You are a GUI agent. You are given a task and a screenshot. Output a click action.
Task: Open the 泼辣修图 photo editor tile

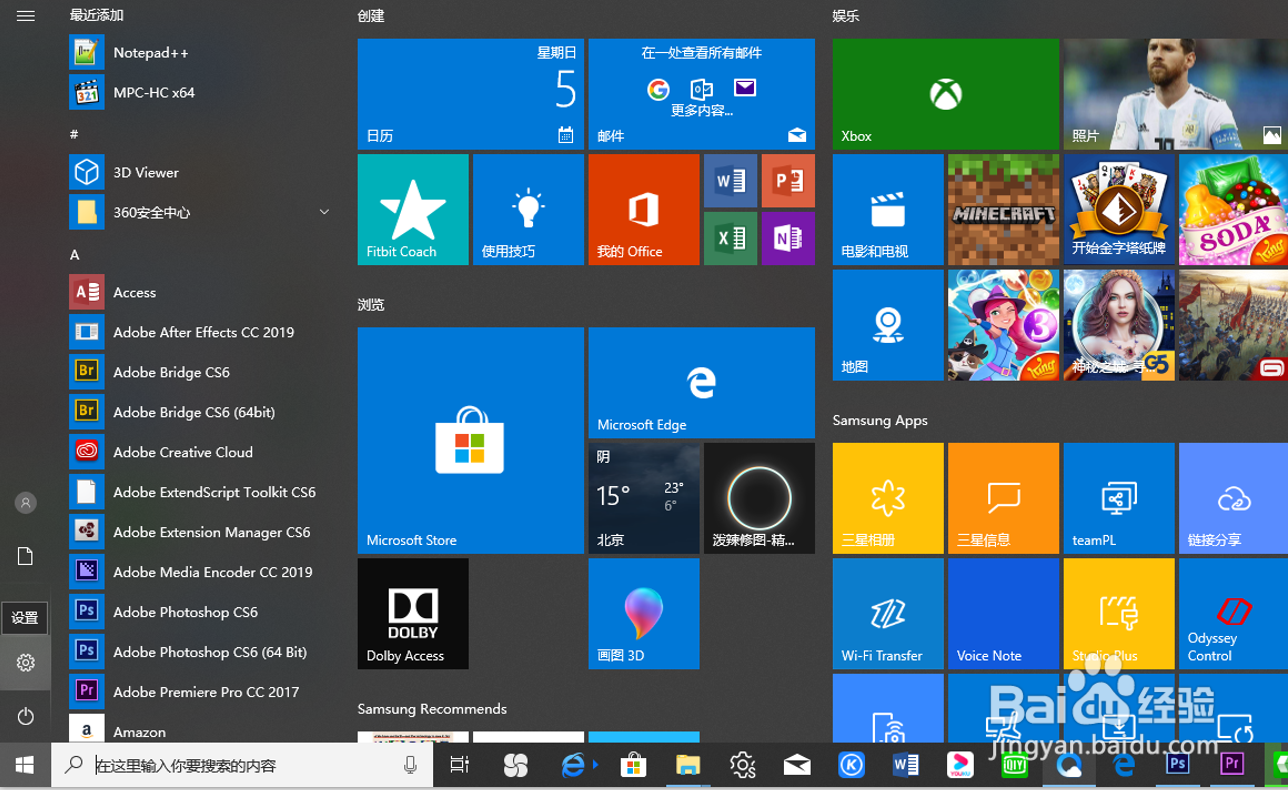pyautogui.click(x=759, y=498)
